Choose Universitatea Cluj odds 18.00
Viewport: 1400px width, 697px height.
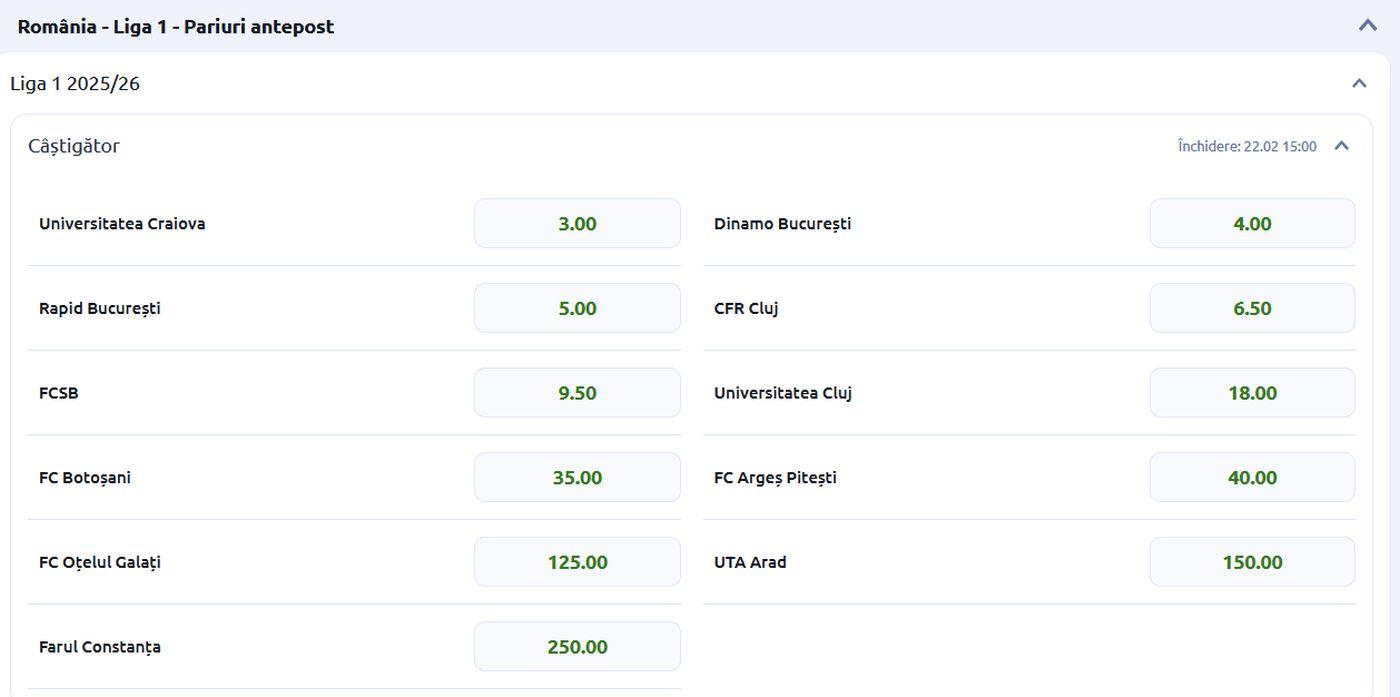pos(1252,393)
